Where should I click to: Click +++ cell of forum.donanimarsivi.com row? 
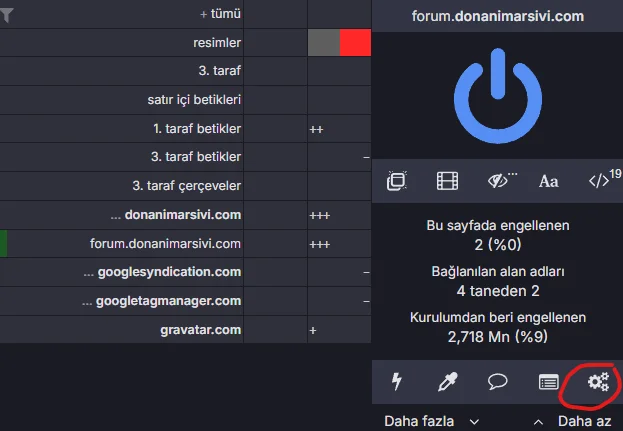point(339,244)
